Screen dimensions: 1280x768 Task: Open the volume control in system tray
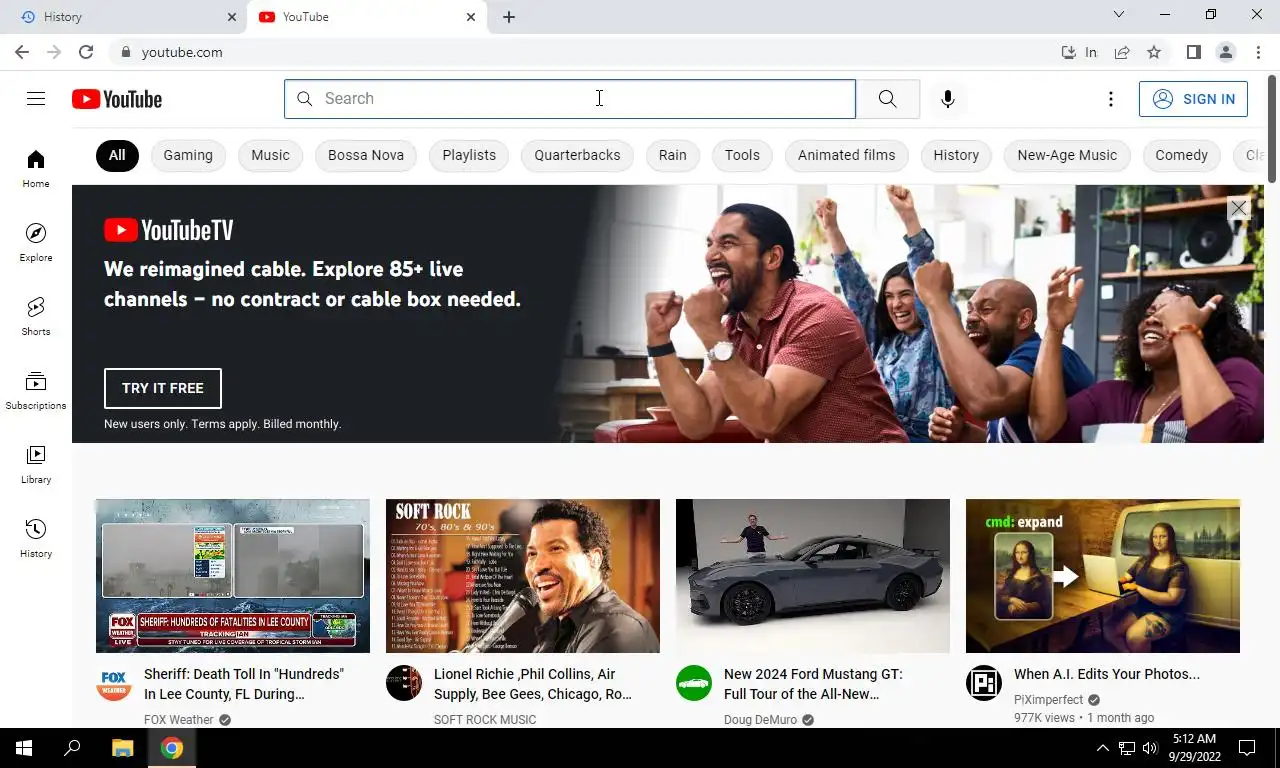[x=1150, y=747]
